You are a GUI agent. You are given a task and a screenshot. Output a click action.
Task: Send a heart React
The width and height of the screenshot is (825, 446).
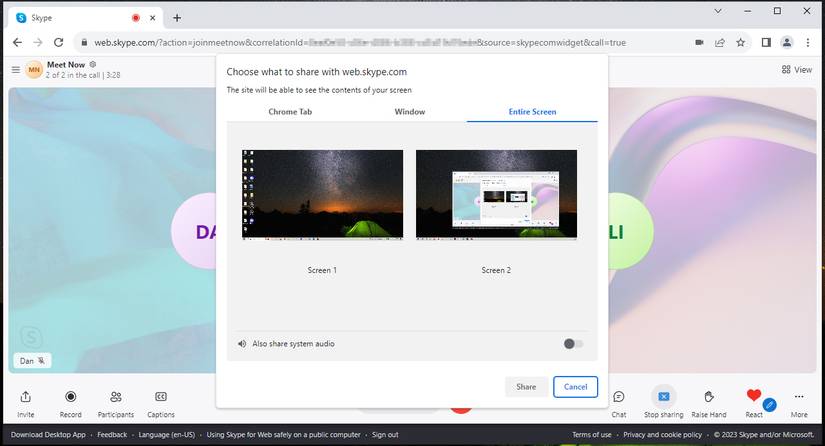[754, 397]
